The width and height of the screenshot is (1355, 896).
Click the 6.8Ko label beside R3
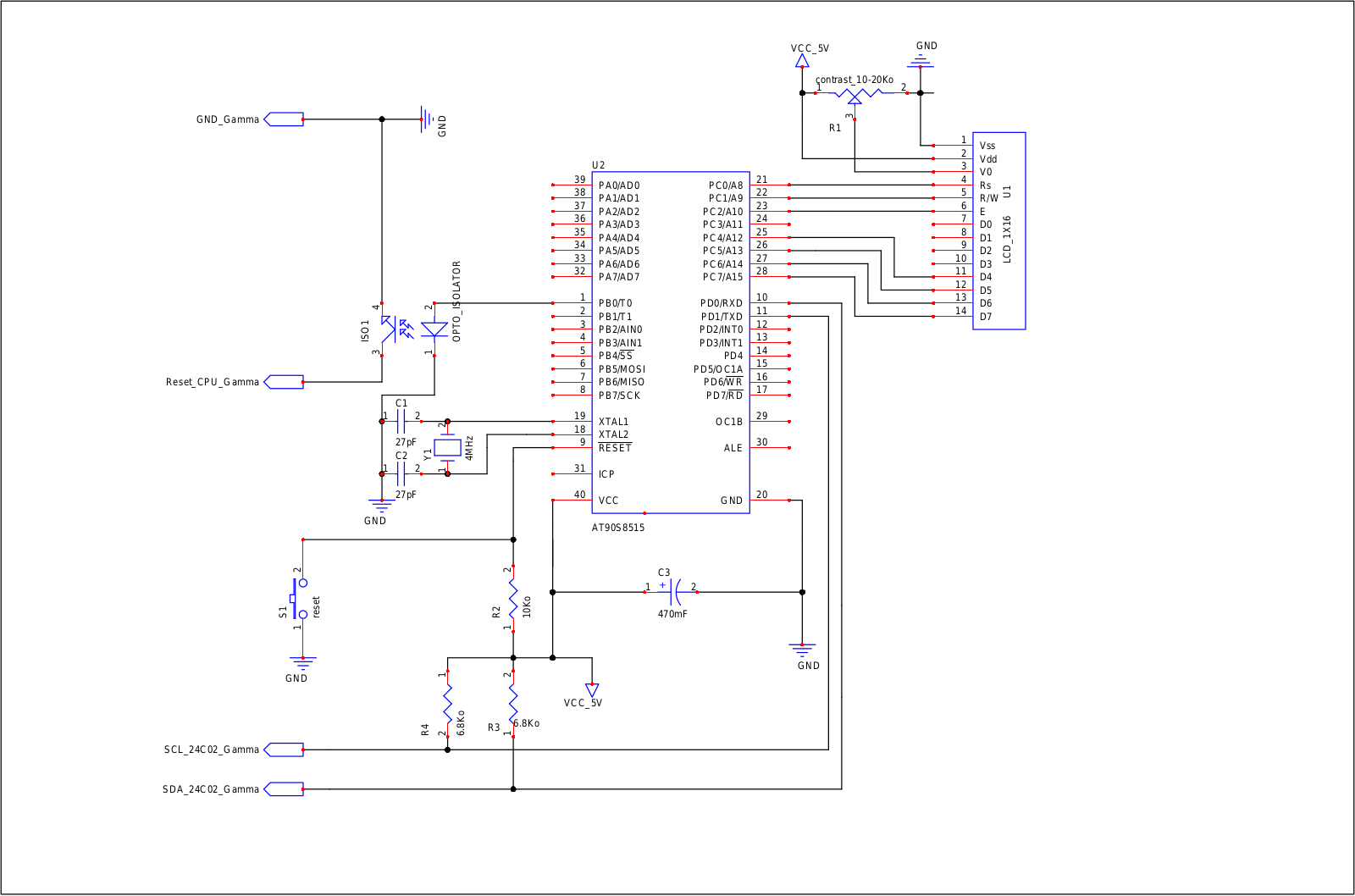coord(526,723)
